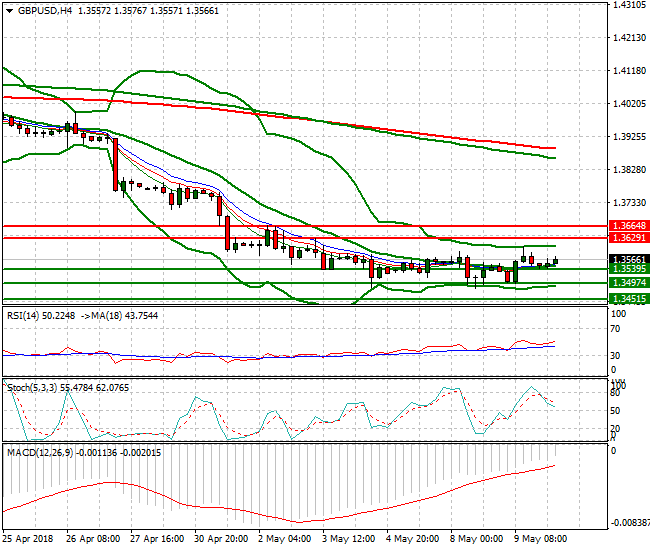
Task: Click the 25 Apr 2018 date label
Action: 28,539
